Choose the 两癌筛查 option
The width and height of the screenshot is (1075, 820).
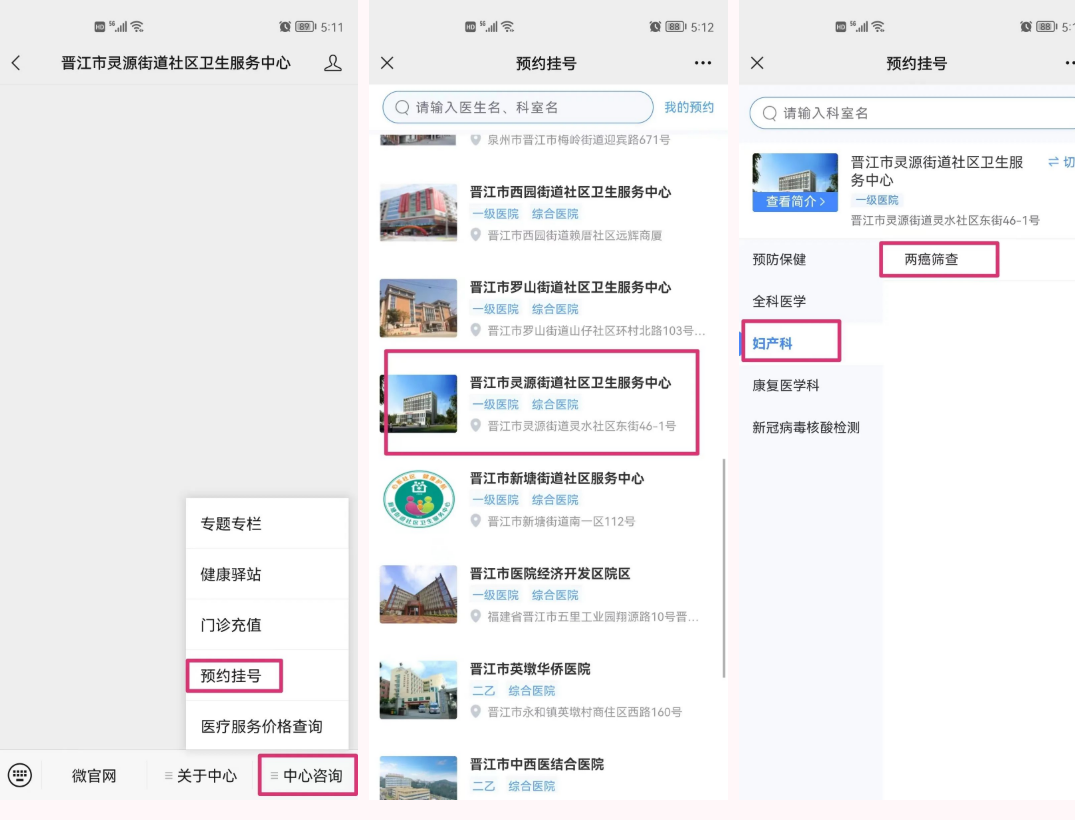tap(932, 259)
